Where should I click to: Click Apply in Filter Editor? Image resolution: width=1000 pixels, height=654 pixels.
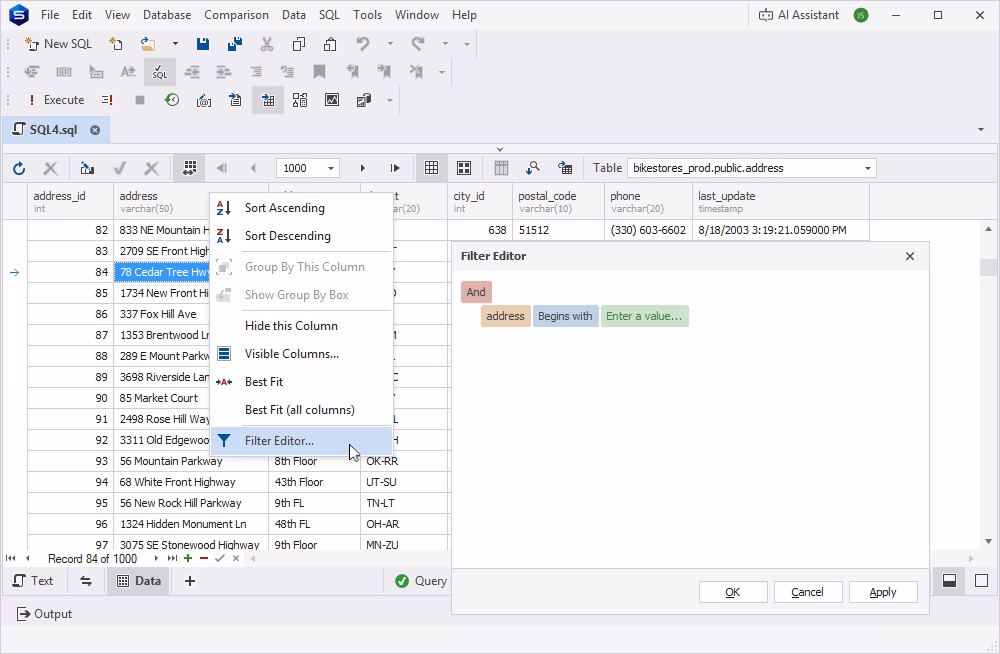tap(883, 592)
